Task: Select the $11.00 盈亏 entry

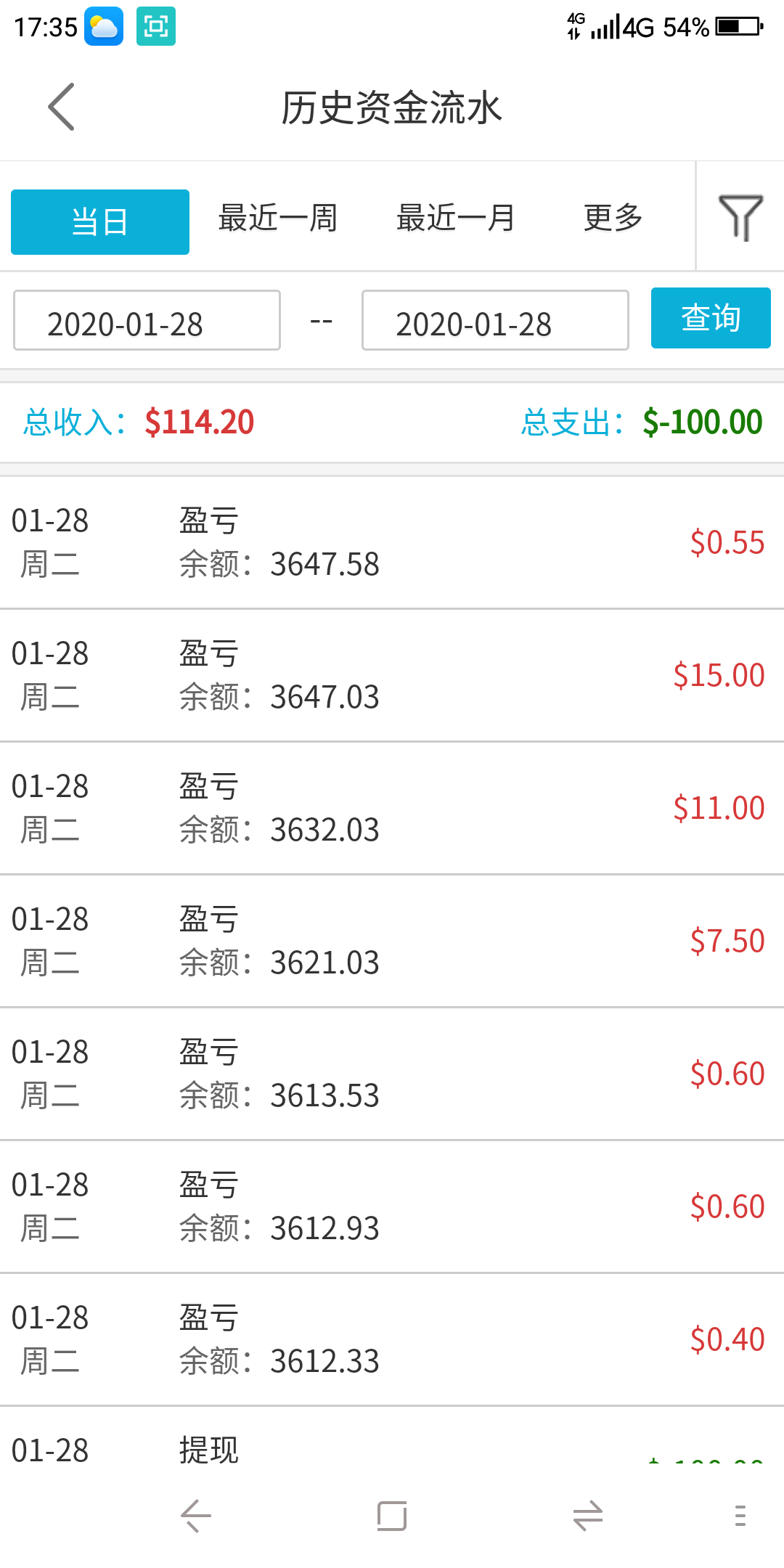Action: pyautogui.click(x=392, y=808)
